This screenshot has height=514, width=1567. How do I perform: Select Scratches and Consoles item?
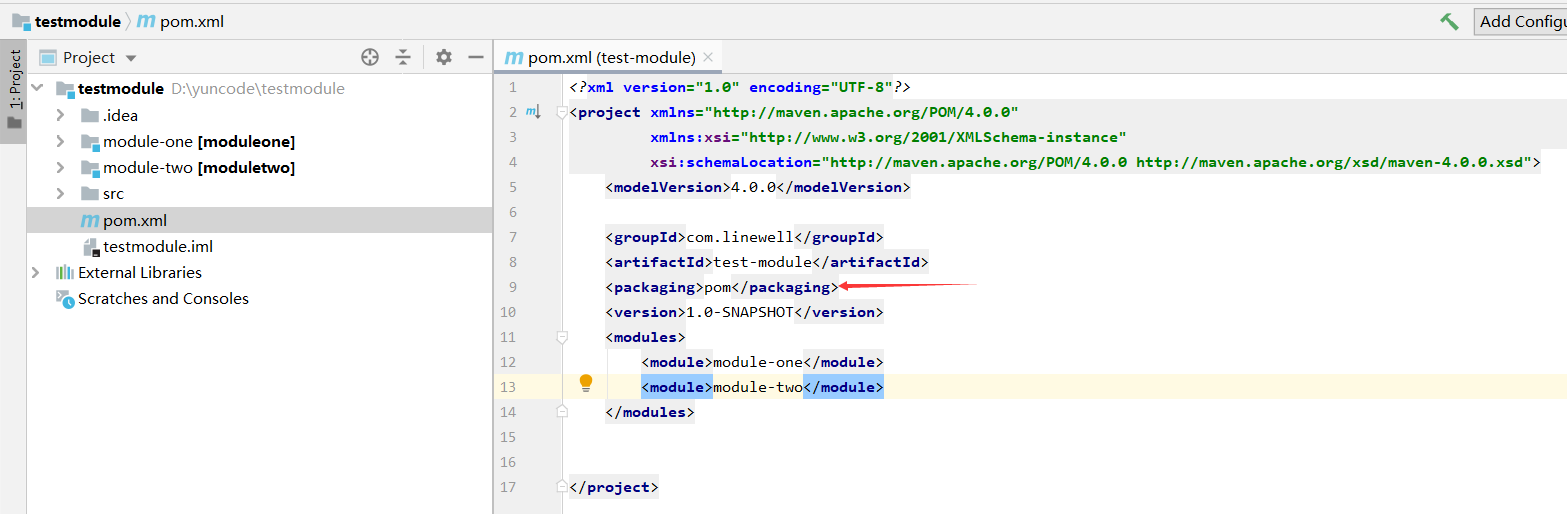pos(163,298)
